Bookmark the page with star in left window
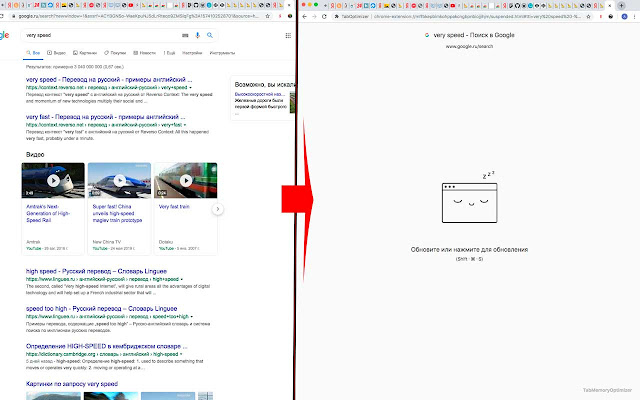 click(x=267, y=16)
